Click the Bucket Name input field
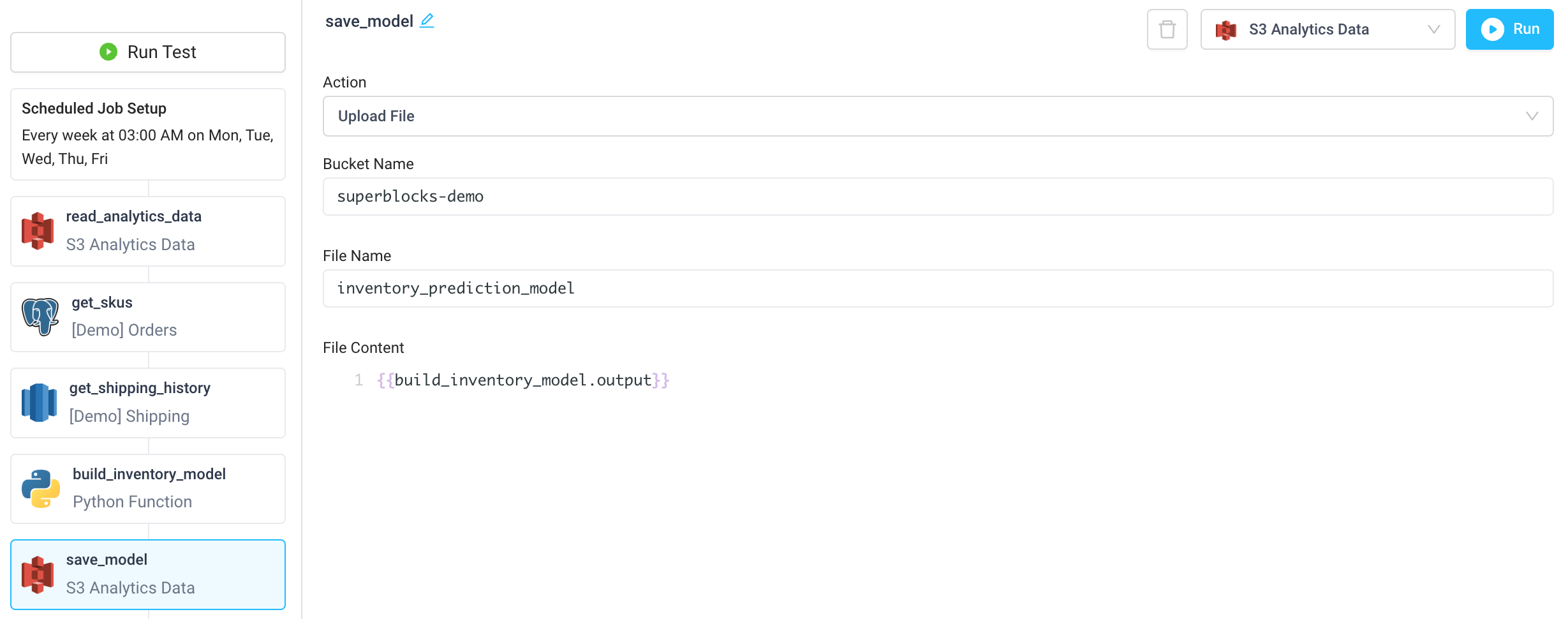 pyautogui.click(x=938, y=197)
